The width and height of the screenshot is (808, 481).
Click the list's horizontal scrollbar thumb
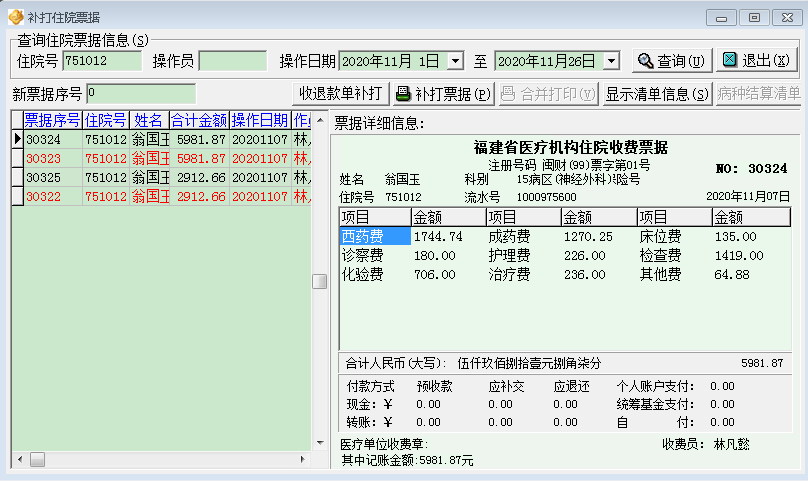[x=37, y=459]
